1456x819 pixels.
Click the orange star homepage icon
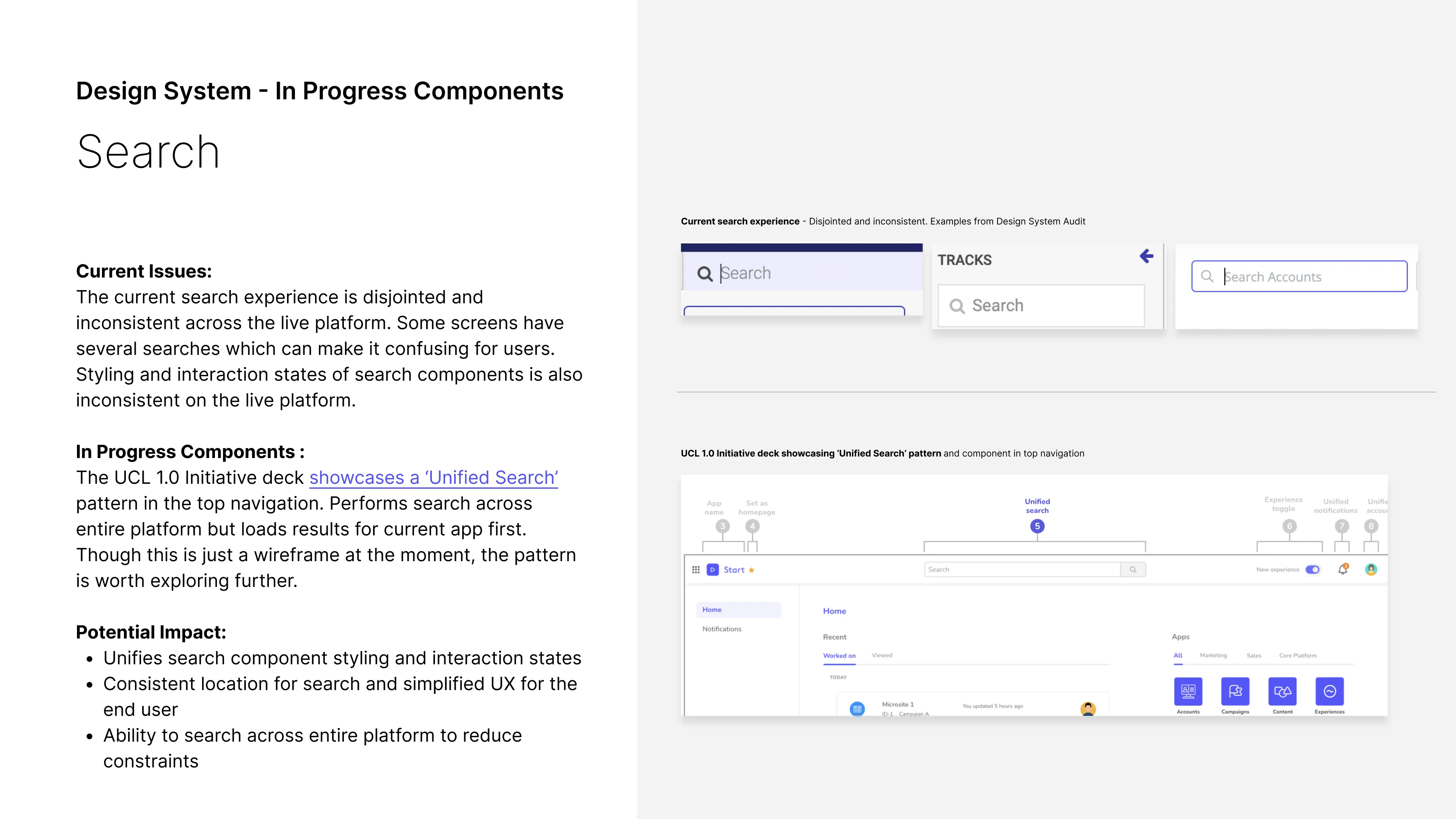pyautogui.click(x=751, y=570)
